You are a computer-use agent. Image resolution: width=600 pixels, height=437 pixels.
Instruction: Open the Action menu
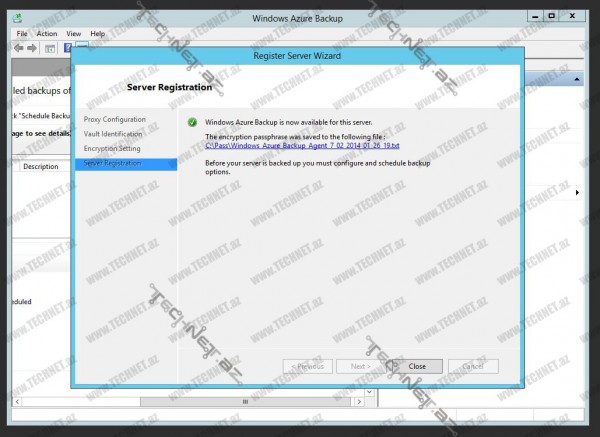[x=47, y=34]
